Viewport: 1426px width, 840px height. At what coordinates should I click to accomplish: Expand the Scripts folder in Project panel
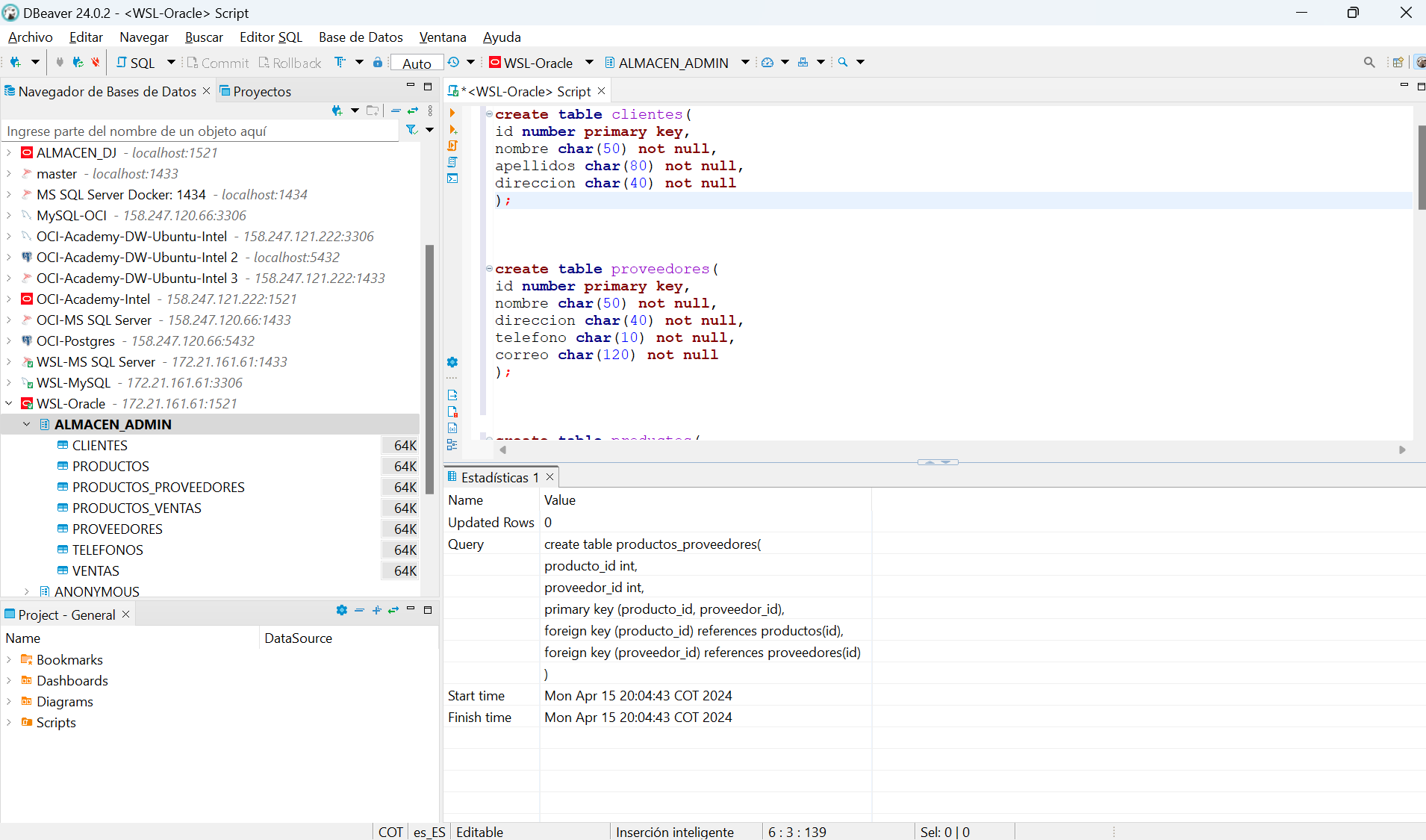click(9, 722)
